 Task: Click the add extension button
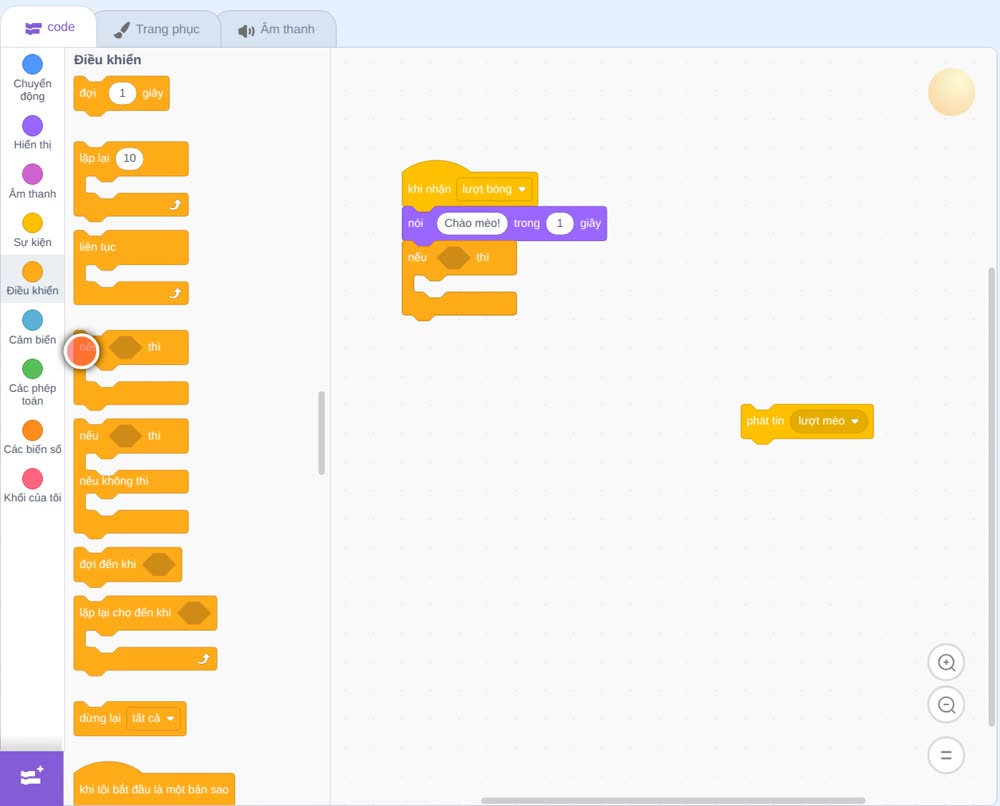(32, 777)
